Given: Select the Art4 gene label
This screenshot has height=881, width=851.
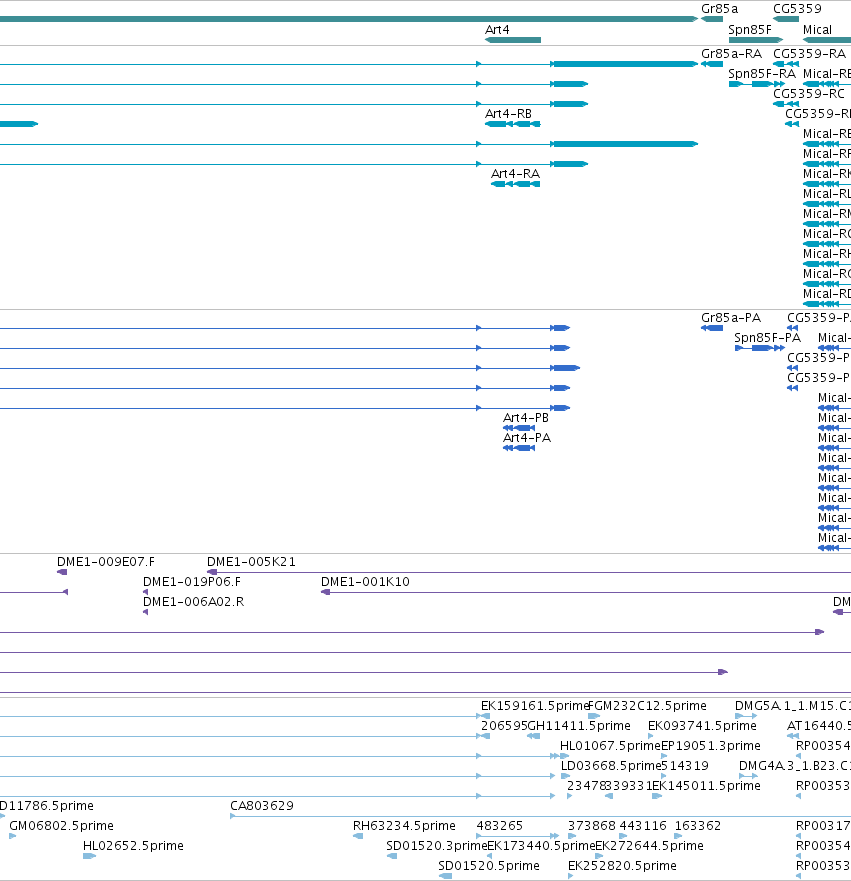Looking at the screenshot, I should tap(497, 30).
